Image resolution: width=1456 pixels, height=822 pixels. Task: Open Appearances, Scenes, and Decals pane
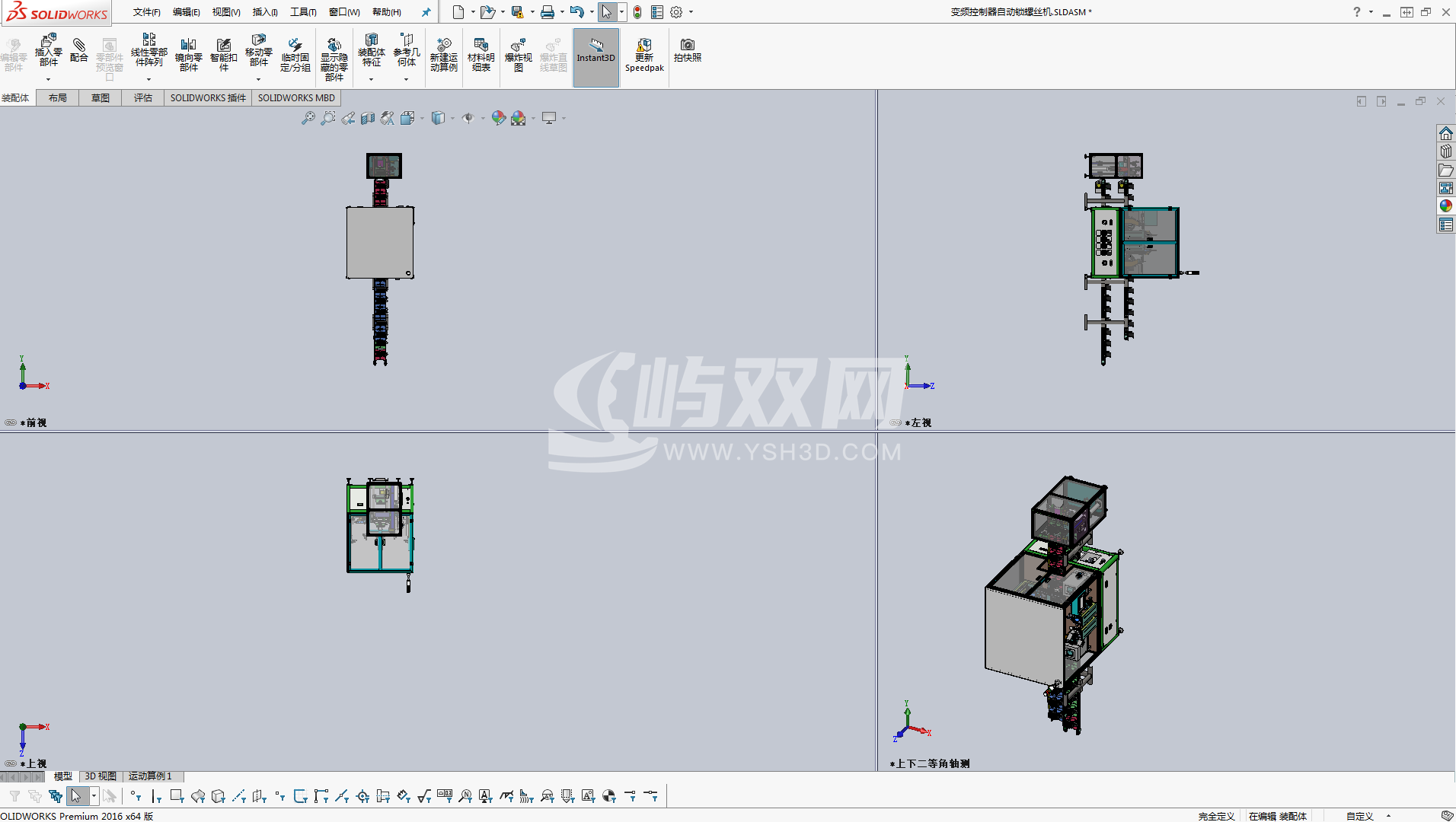1446,206
